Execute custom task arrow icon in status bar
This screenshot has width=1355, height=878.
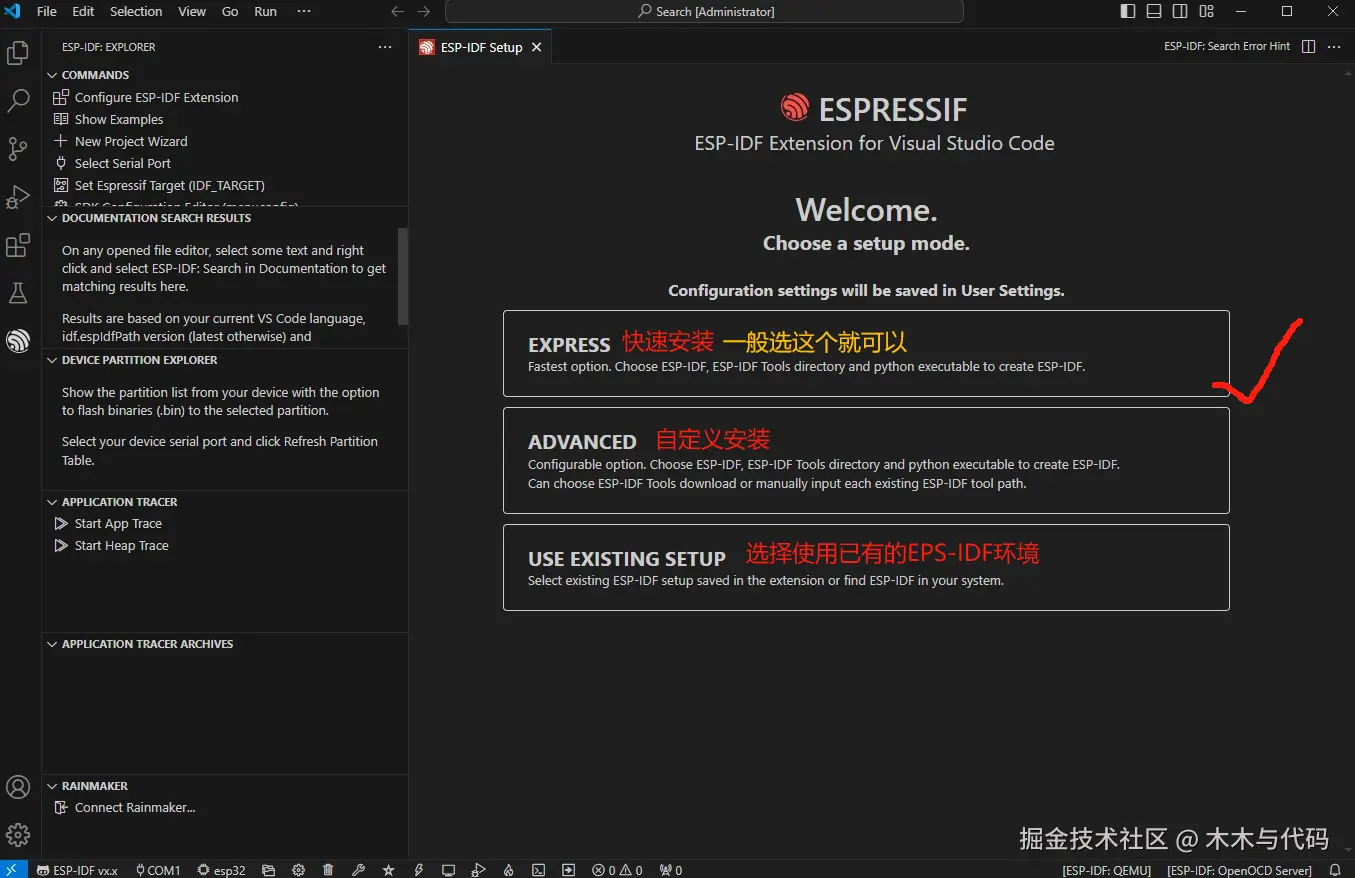coord(568,870)
